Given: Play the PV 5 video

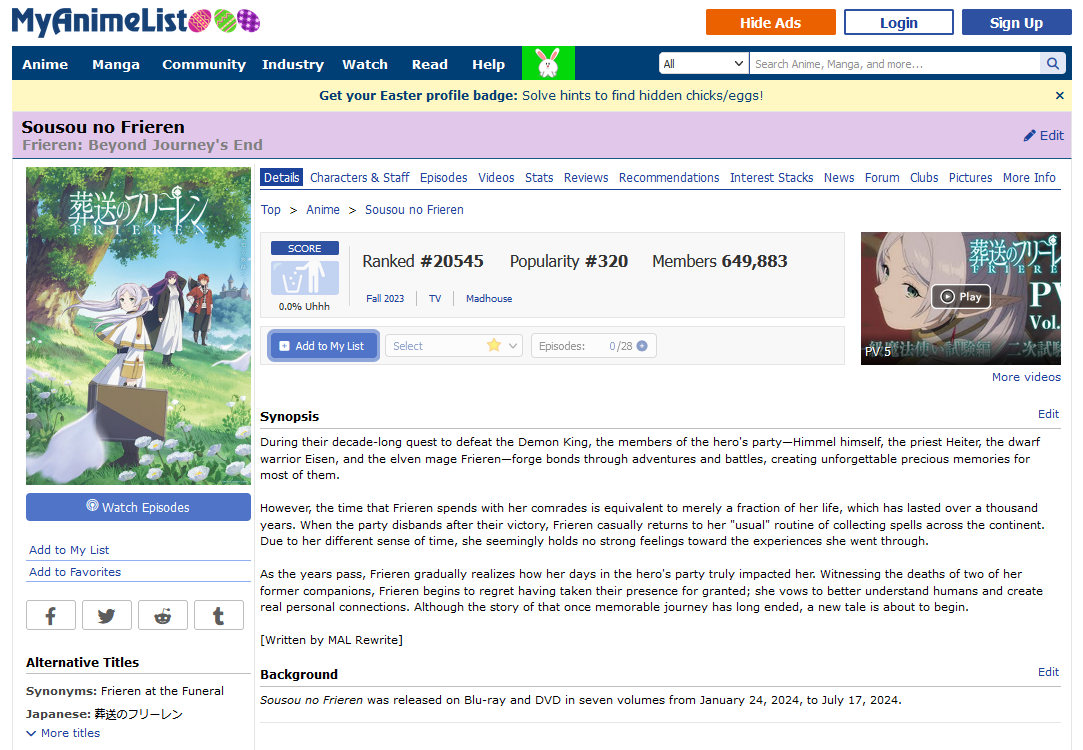Looking at the screenshot, I should coord(961,297).
